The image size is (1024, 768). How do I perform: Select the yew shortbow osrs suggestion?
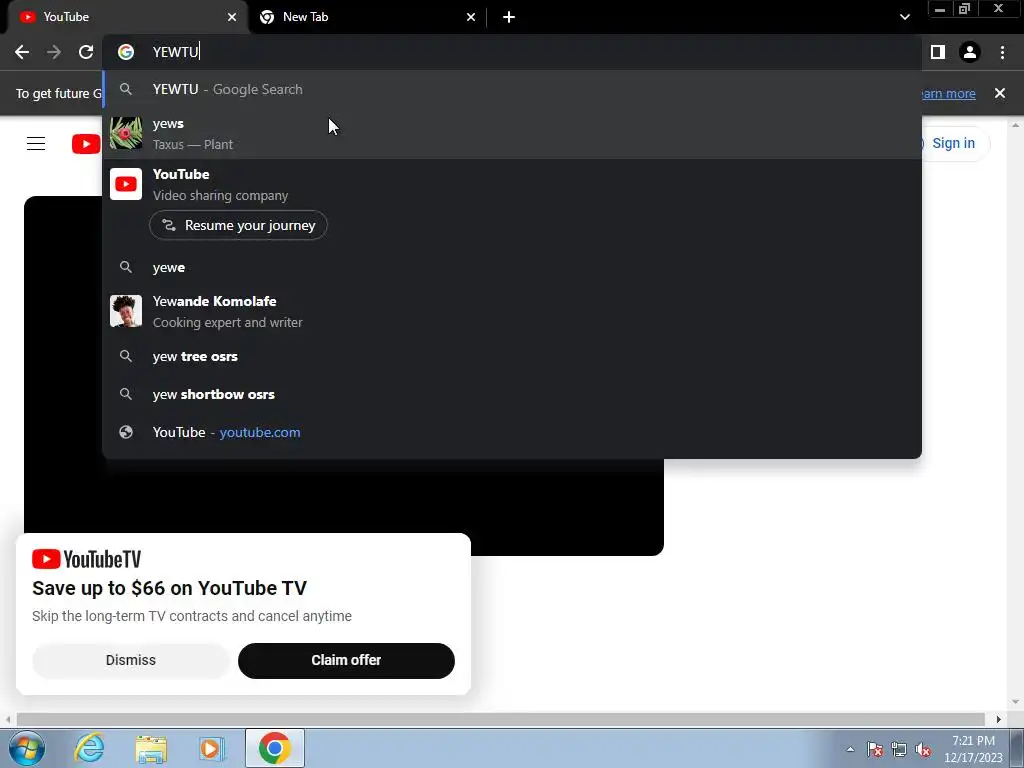click(x=512, y=394)
